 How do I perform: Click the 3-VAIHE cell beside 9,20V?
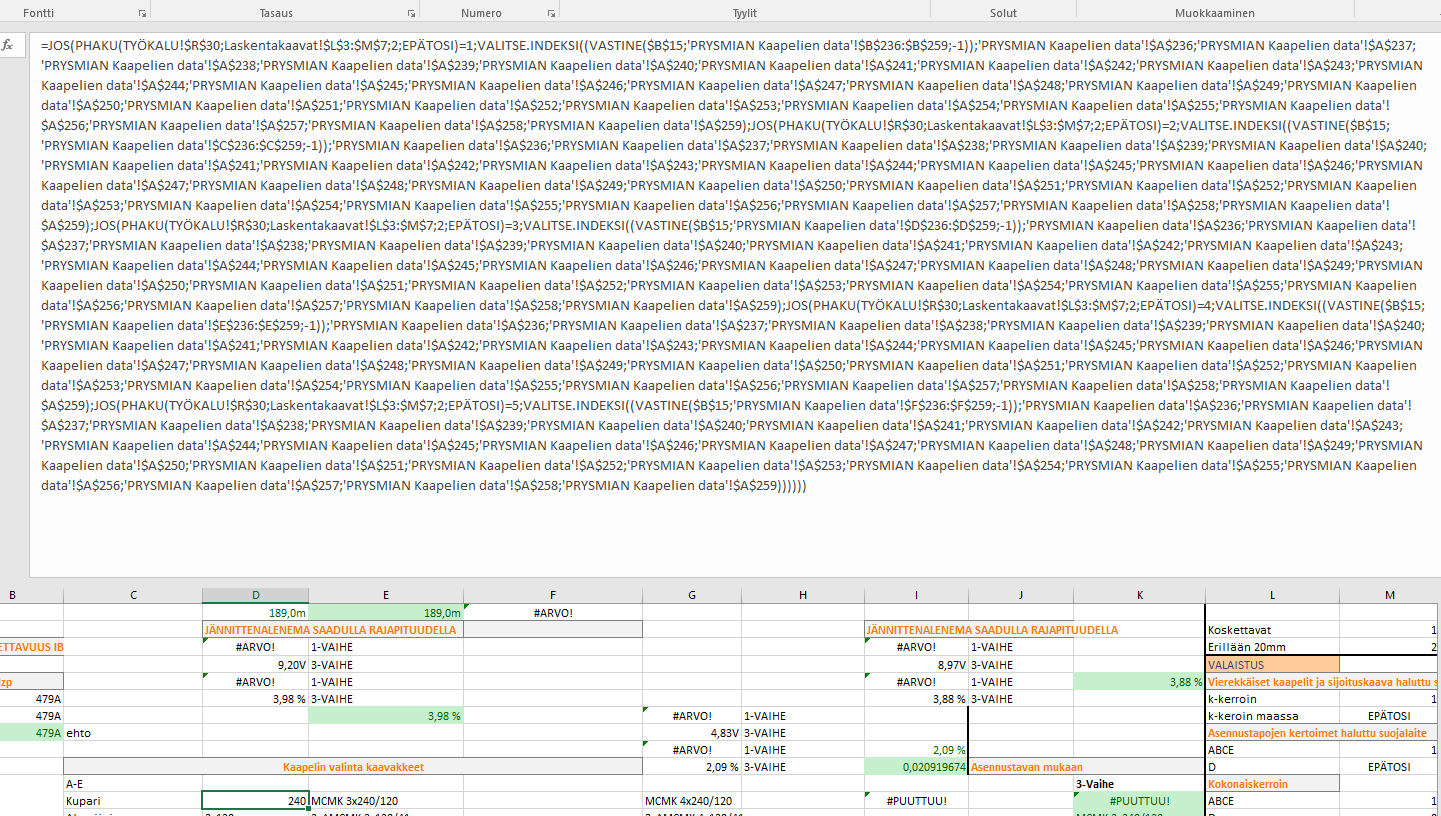[386, 664]
